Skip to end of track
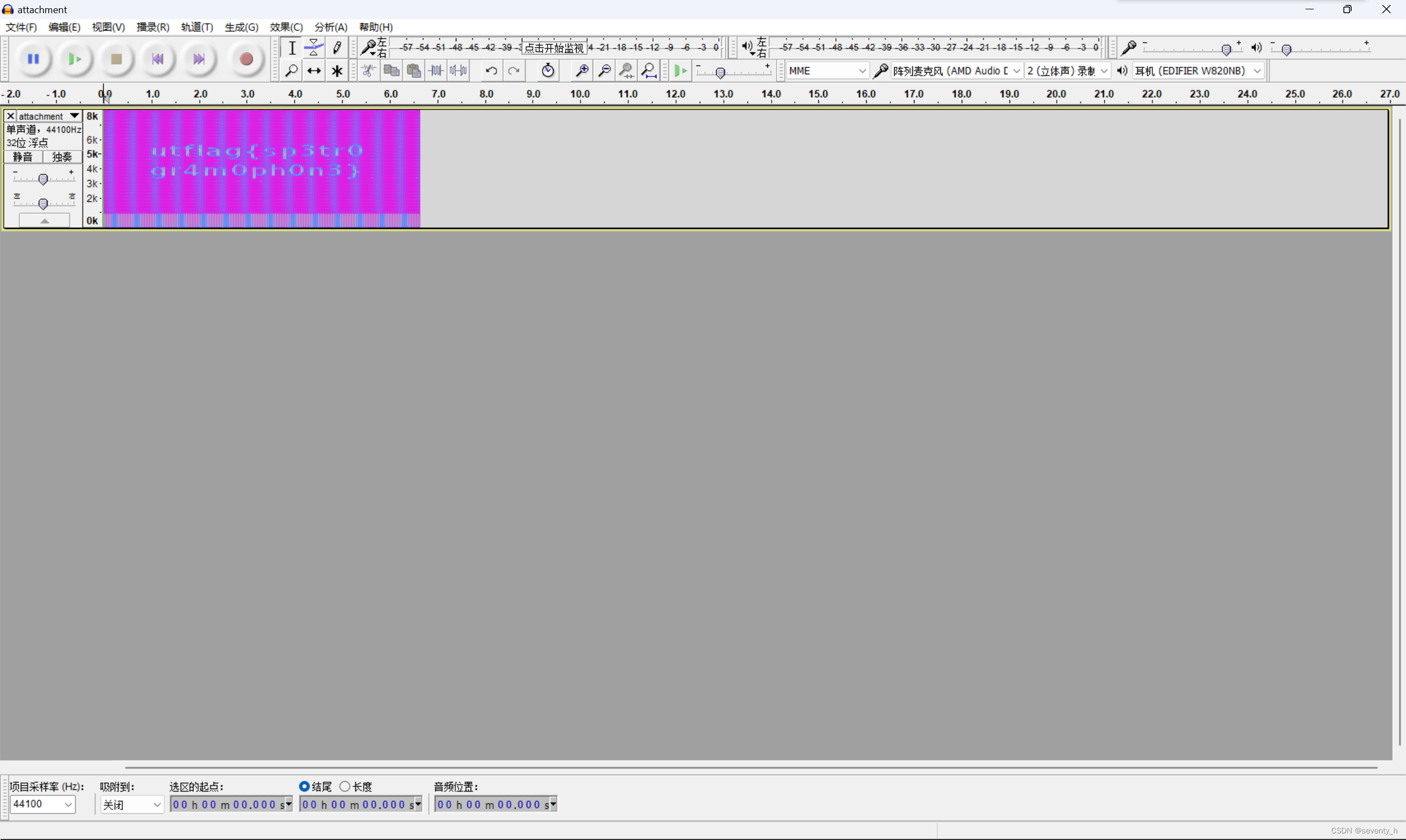Viewport: 1406px width, 840px height. pyautogui.click(x=199, y=59)
